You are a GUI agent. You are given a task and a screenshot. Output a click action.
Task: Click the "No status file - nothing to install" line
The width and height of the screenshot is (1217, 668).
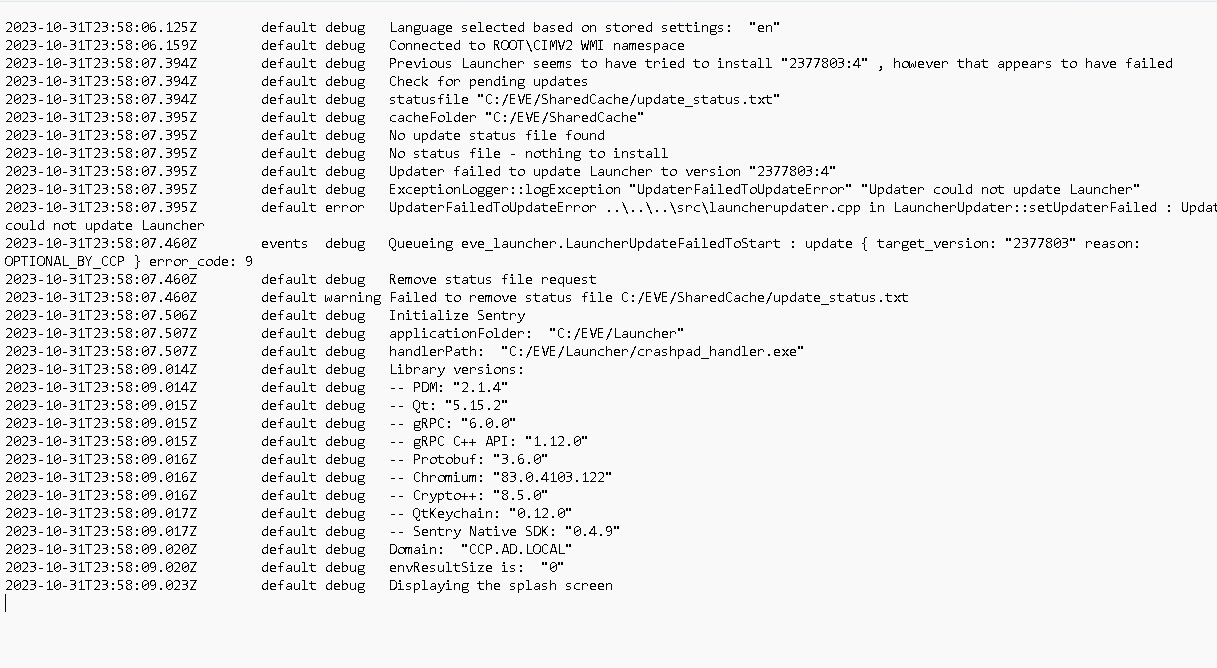coord(528,153)
